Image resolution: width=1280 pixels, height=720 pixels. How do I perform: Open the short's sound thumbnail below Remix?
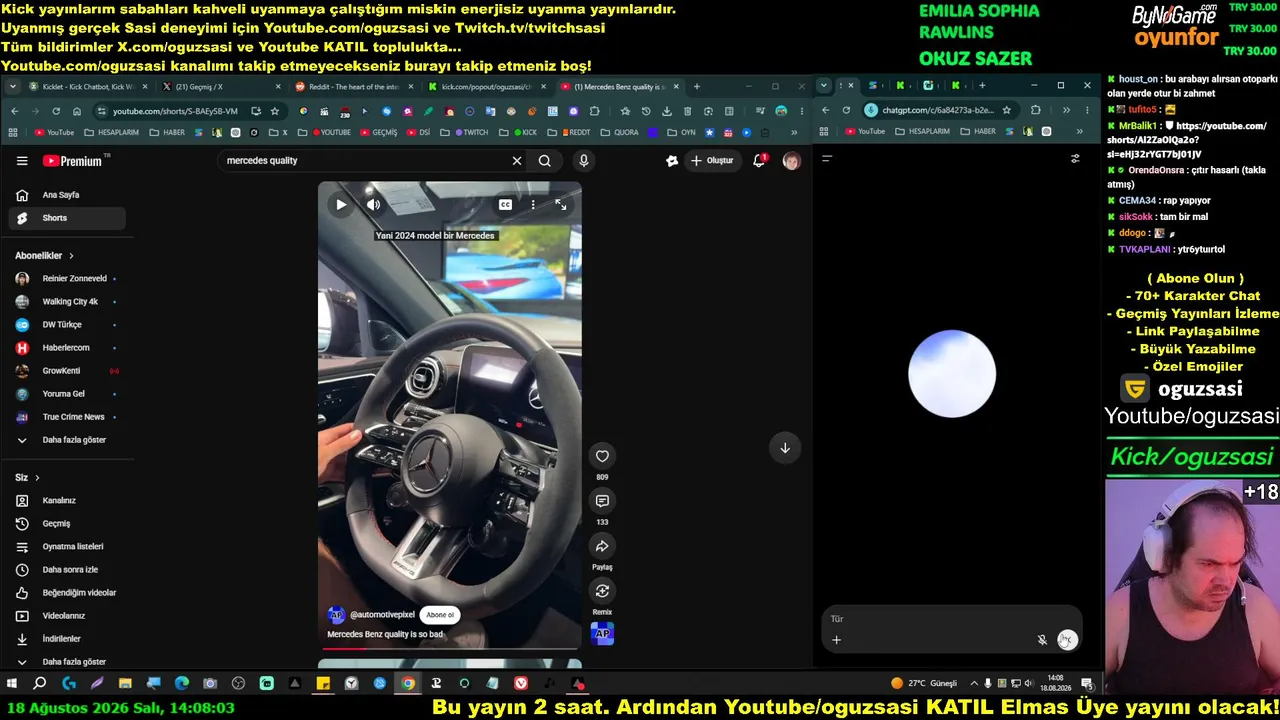(602, 633)
